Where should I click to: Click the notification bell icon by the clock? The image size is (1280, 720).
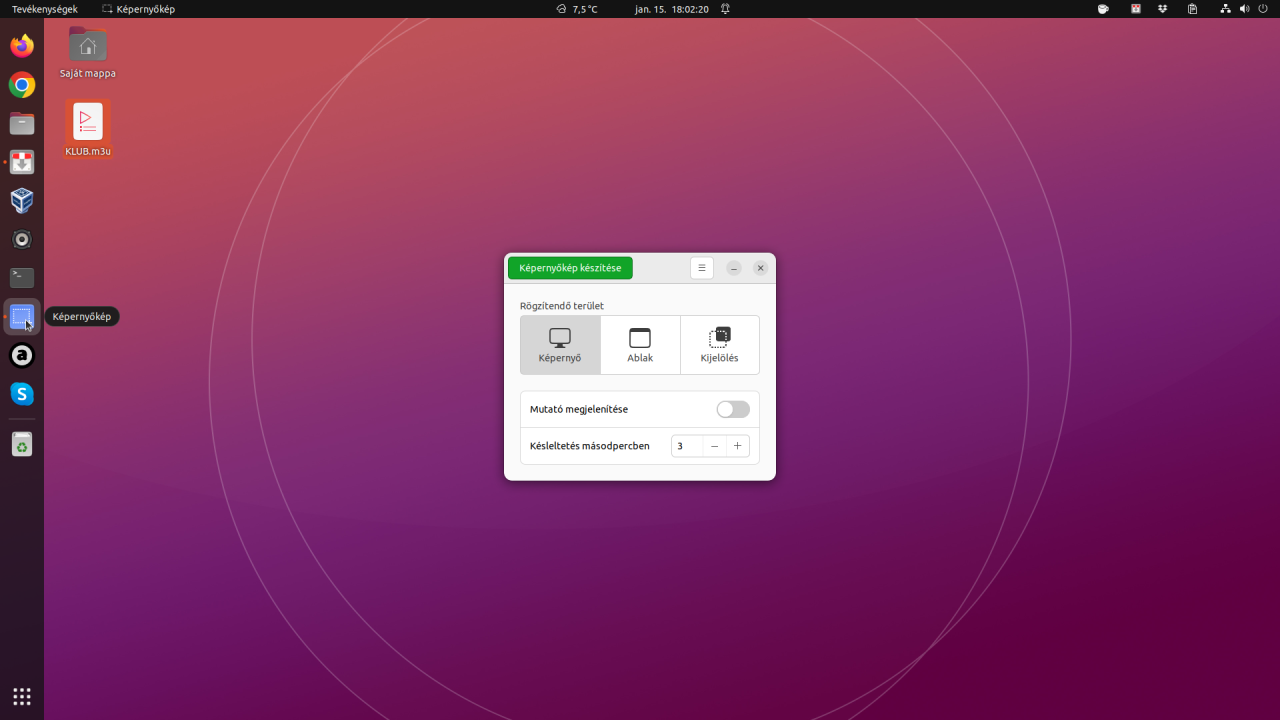point(725,9)
